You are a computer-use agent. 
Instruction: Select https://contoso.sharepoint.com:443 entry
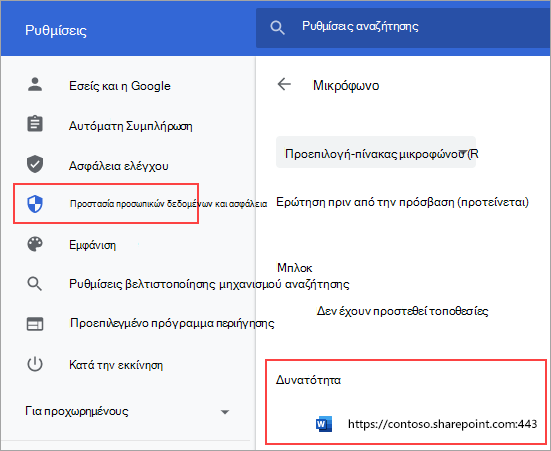click(442, 424)
